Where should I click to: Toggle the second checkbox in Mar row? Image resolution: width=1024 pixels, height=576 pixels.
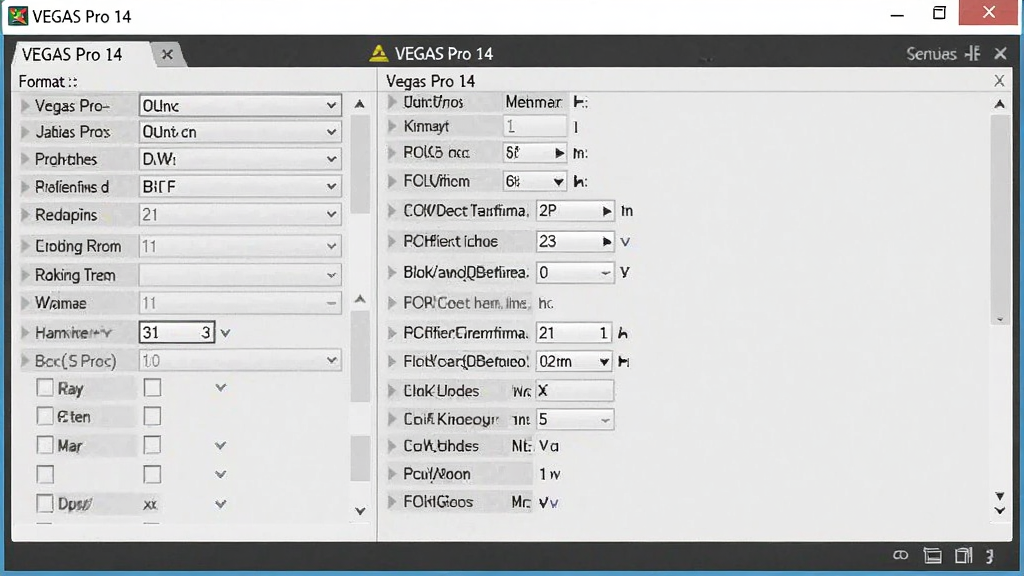point(152,445)
